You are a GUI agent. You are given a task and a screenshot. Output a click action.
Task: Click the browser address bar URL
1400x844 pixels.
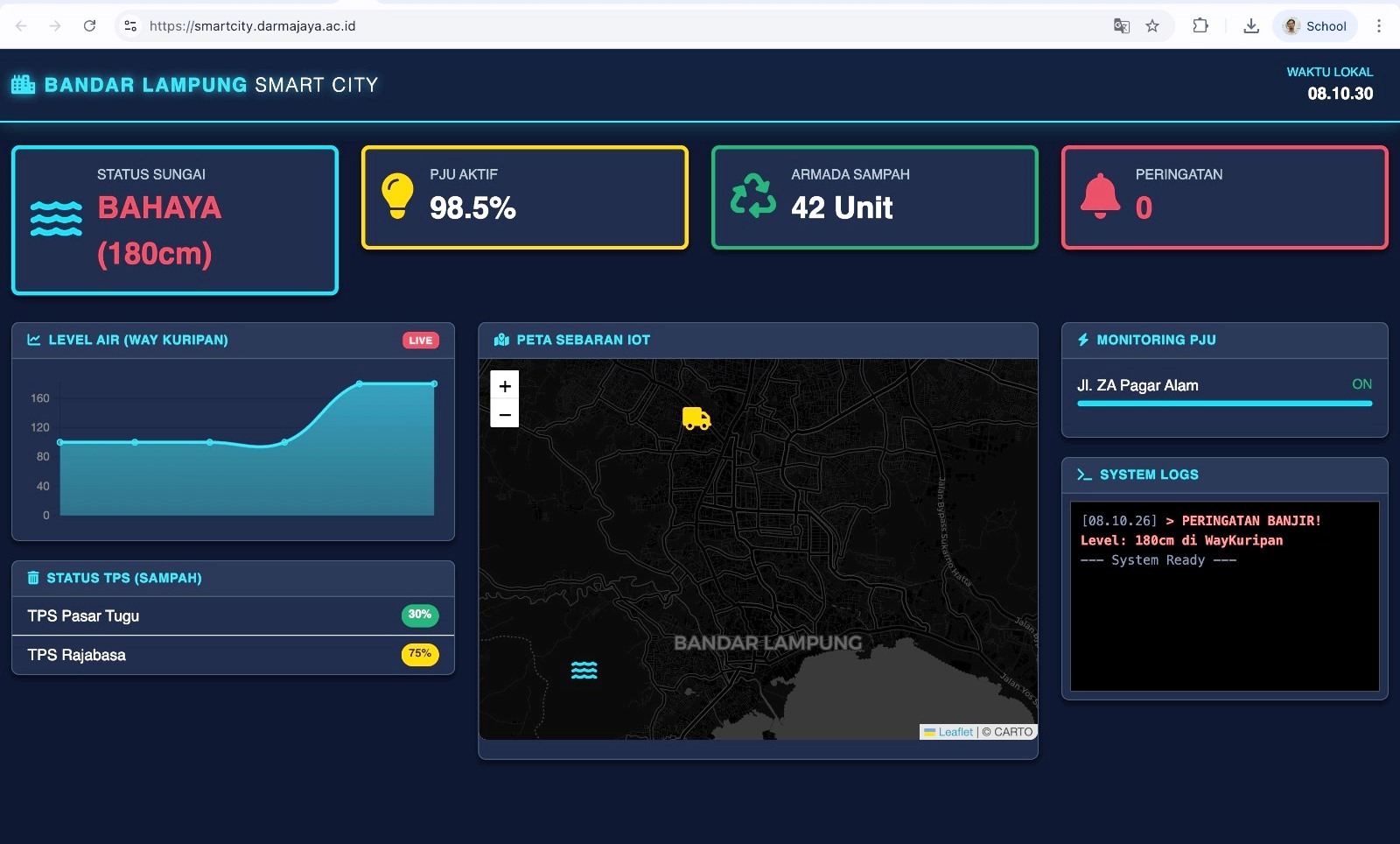pos(252,26)
